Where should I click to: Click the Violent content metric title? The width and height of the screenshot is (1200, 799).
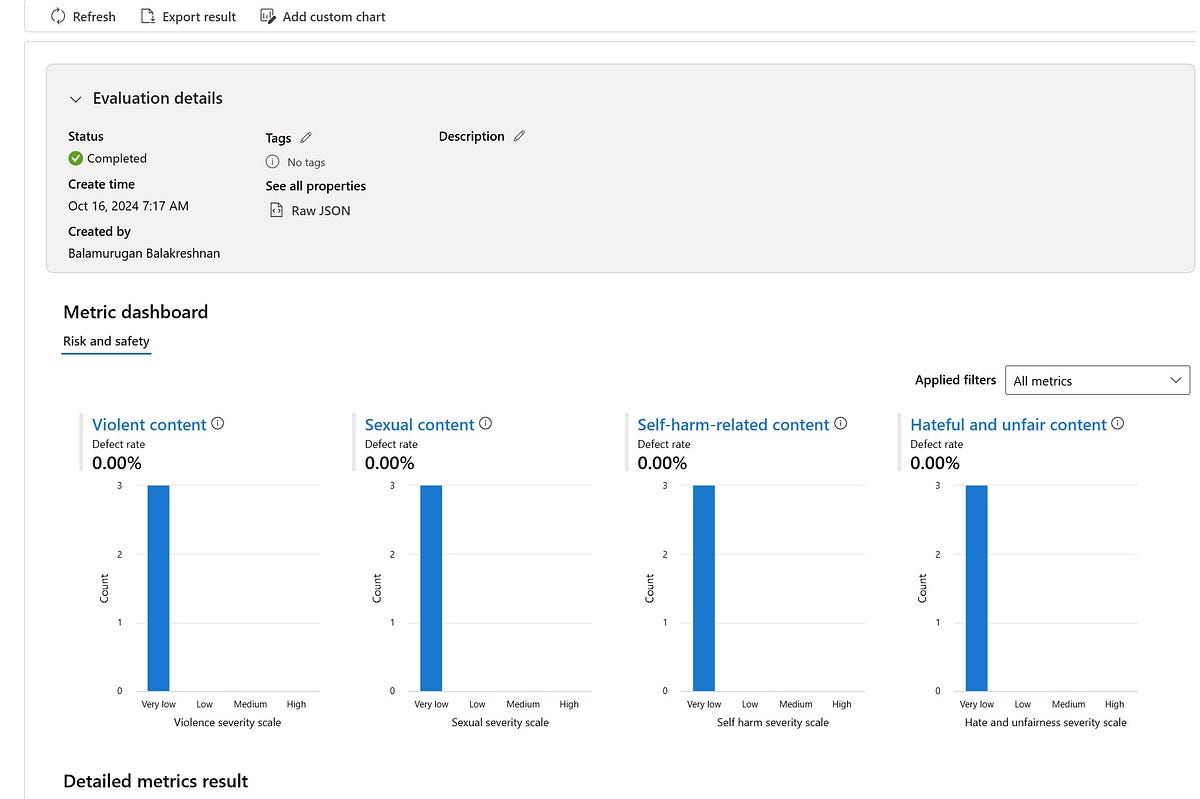click(148, 424)
